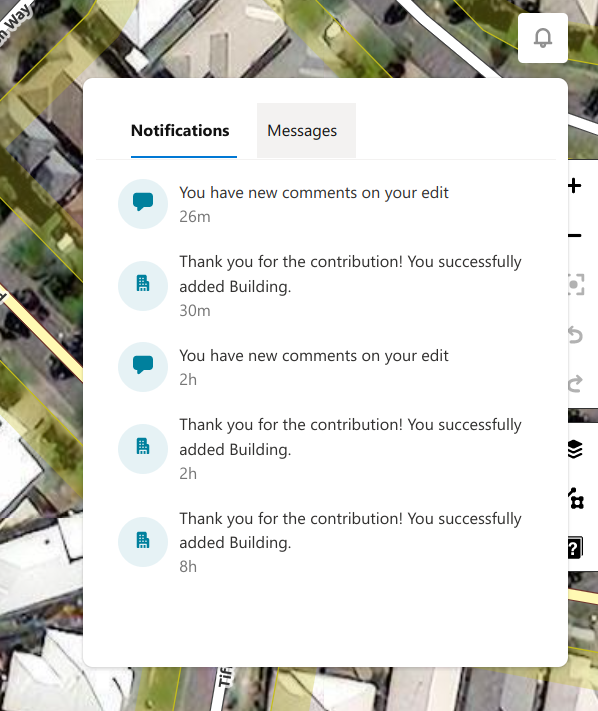
Task: Open the 26m new comments notification
Action: 326,204
